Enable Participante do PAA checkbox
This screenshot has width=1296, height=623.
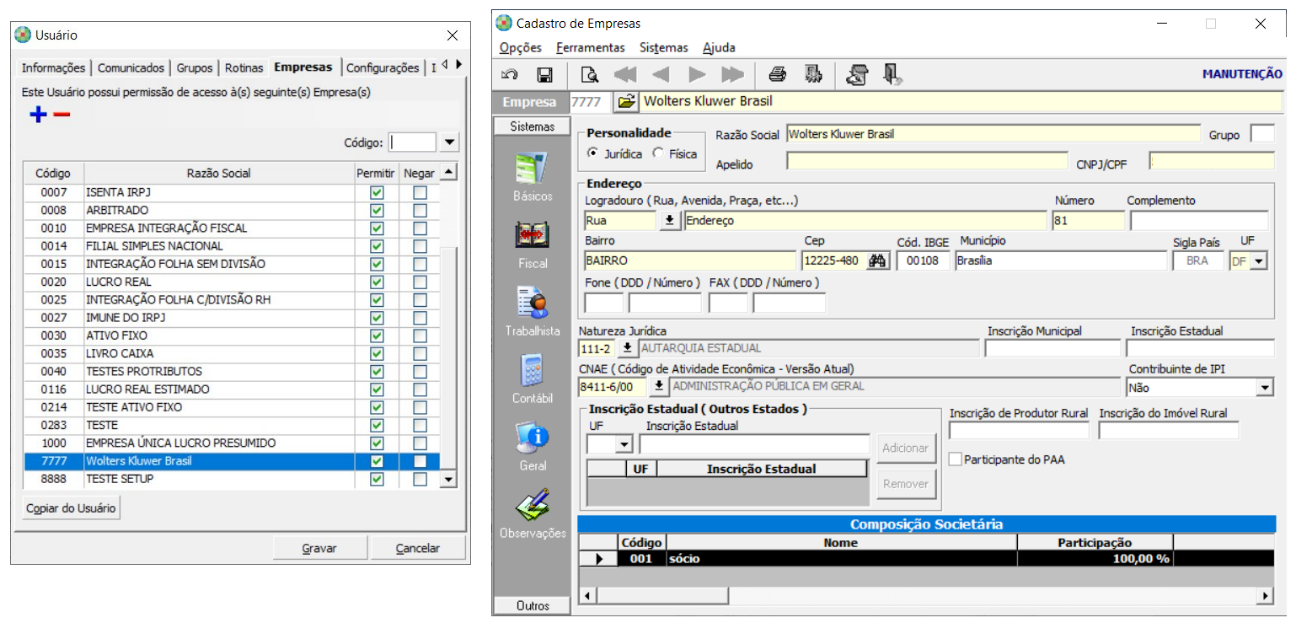tap(955, 459)
